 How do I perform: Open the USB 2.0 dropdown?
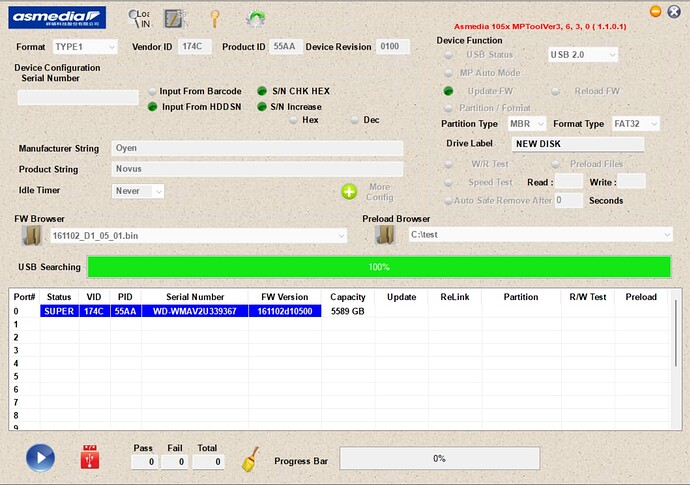coord(583,54)
